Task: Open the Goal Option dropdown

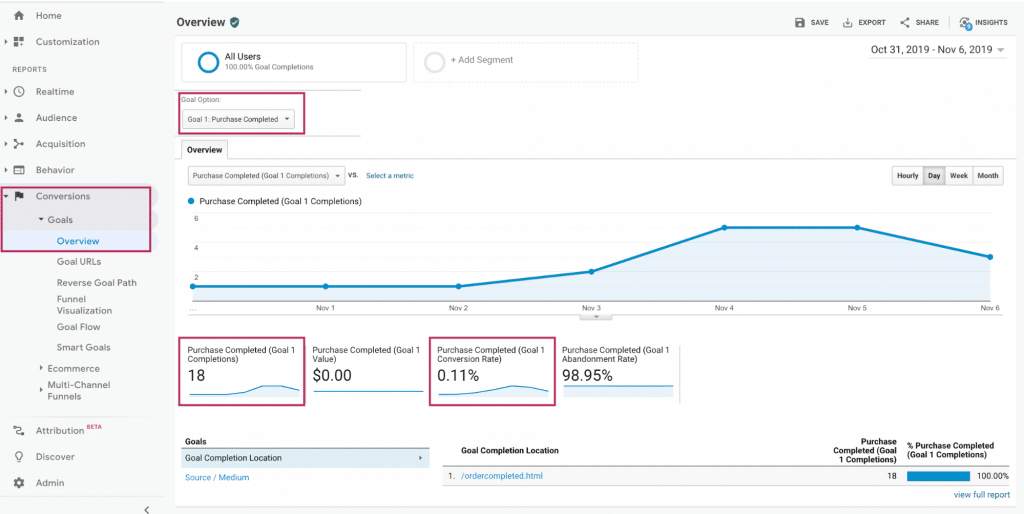Action: coord(240,119)
